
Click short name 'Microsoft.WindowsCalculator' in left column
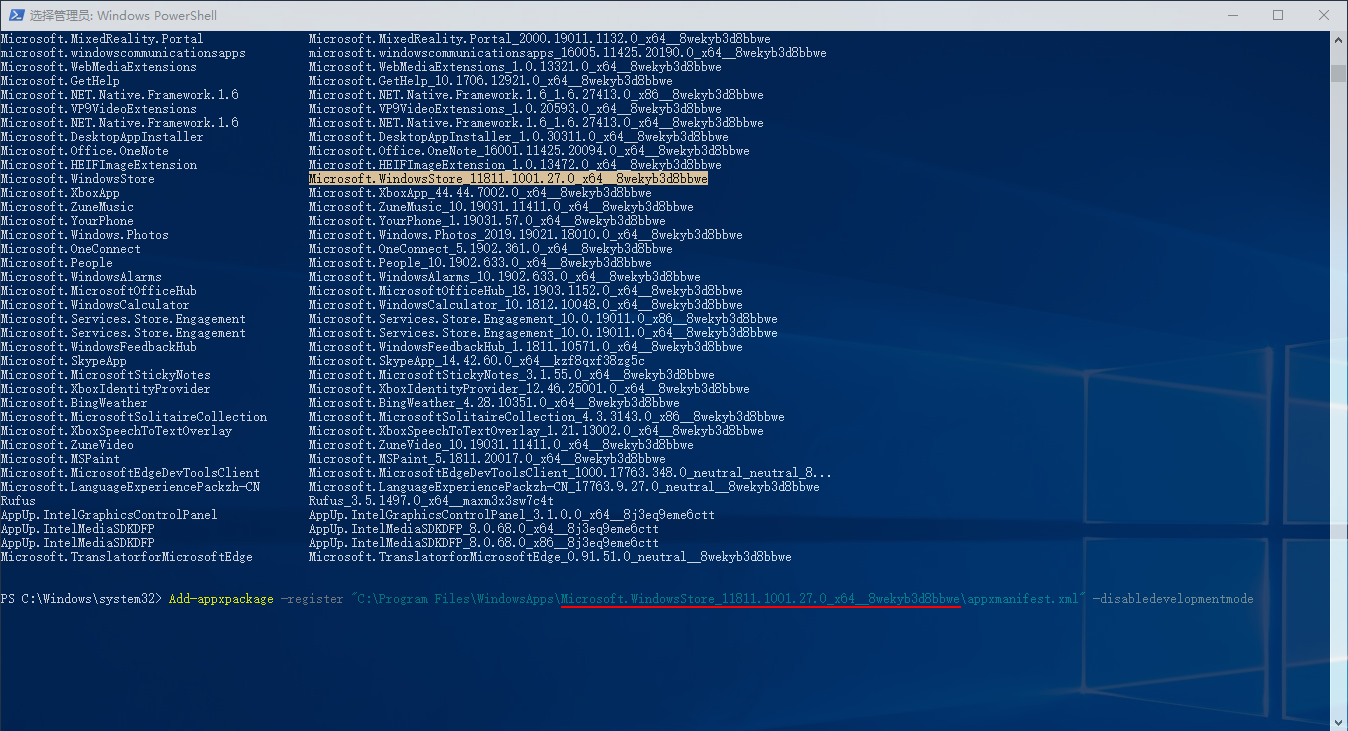click(x=95, y=305)
